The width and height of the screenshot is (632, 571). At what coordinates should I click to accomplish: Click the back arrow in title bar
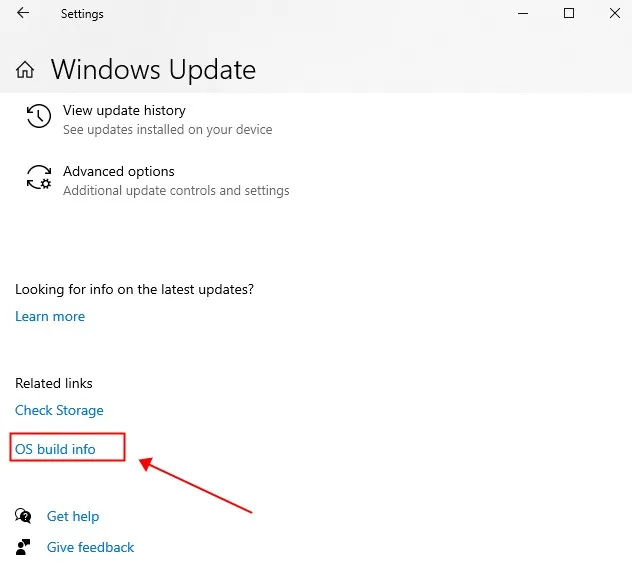pos(23,14)
